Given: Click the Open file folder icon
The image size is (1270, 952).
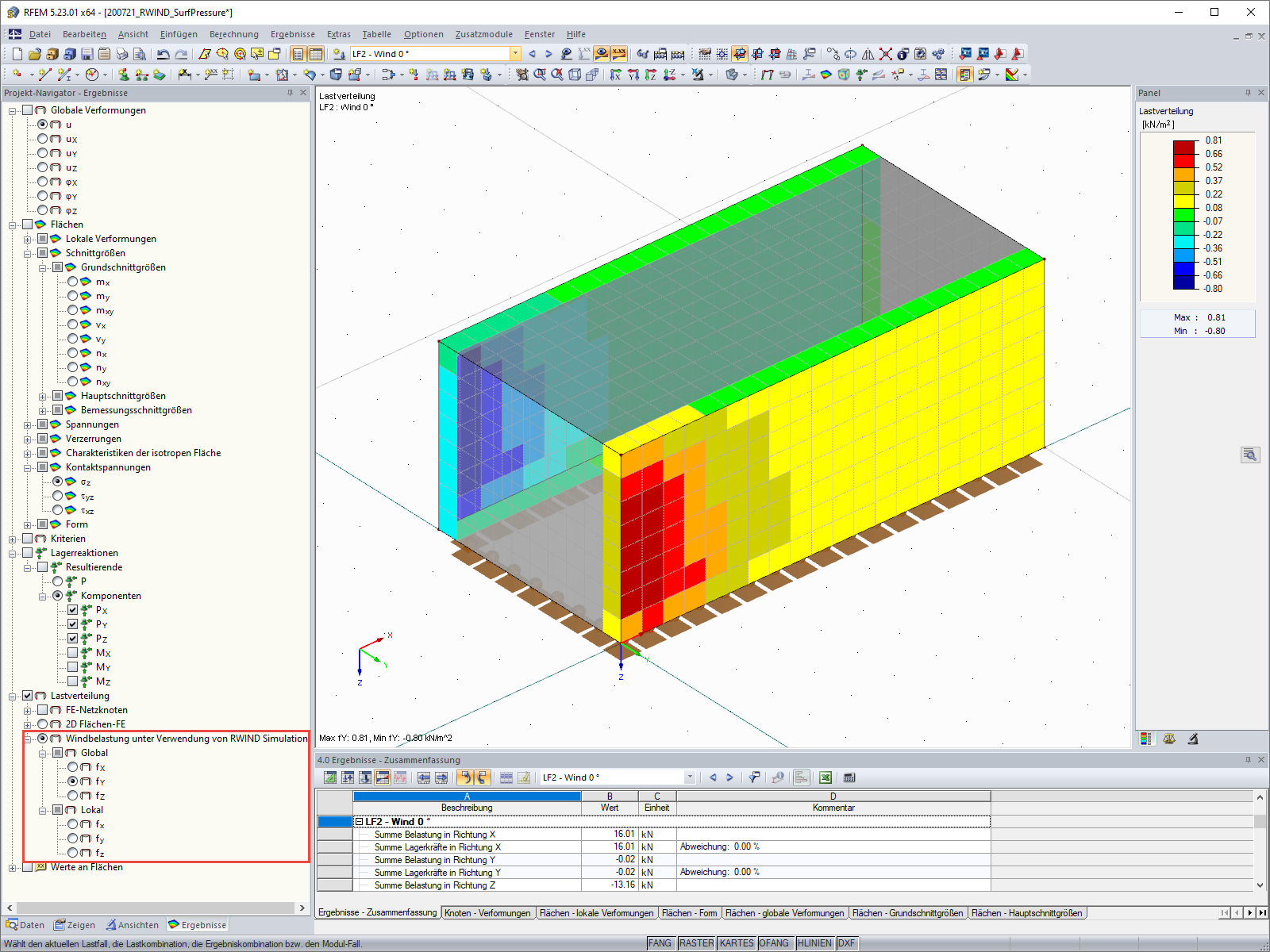Looking at the screenshot, I should 34,54.
